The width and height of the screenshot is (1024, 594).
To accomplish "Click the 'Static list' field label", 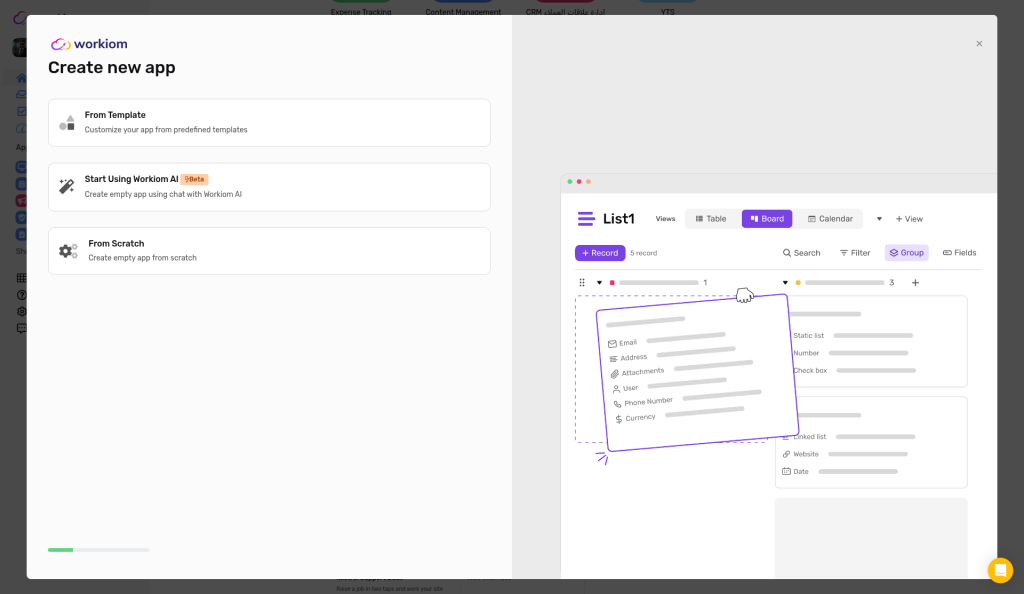I will 808,336.
